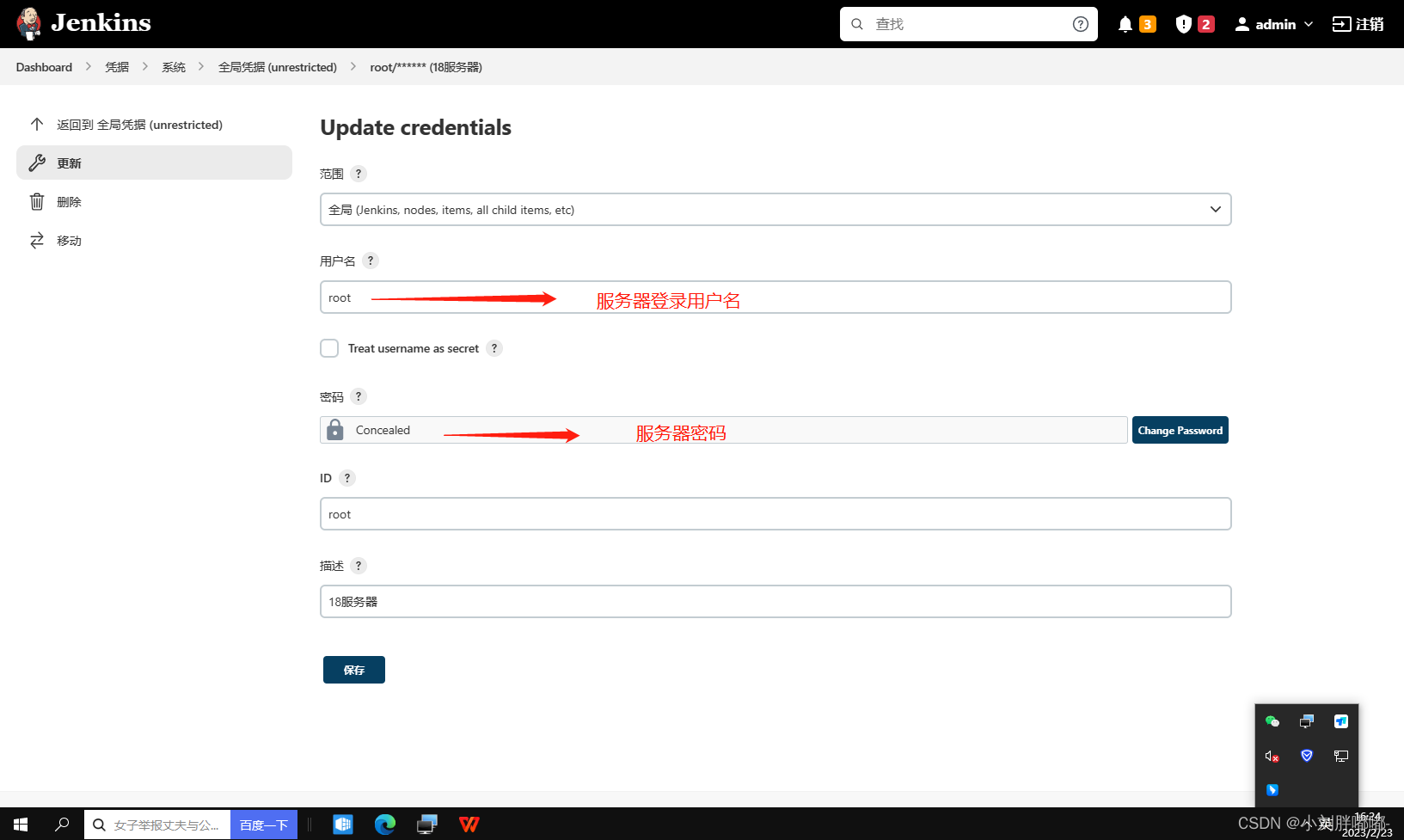Viewport: 1404px width, 840px height.
Task: Click the 注销 logout link
Action: (x=1358, y=23)
